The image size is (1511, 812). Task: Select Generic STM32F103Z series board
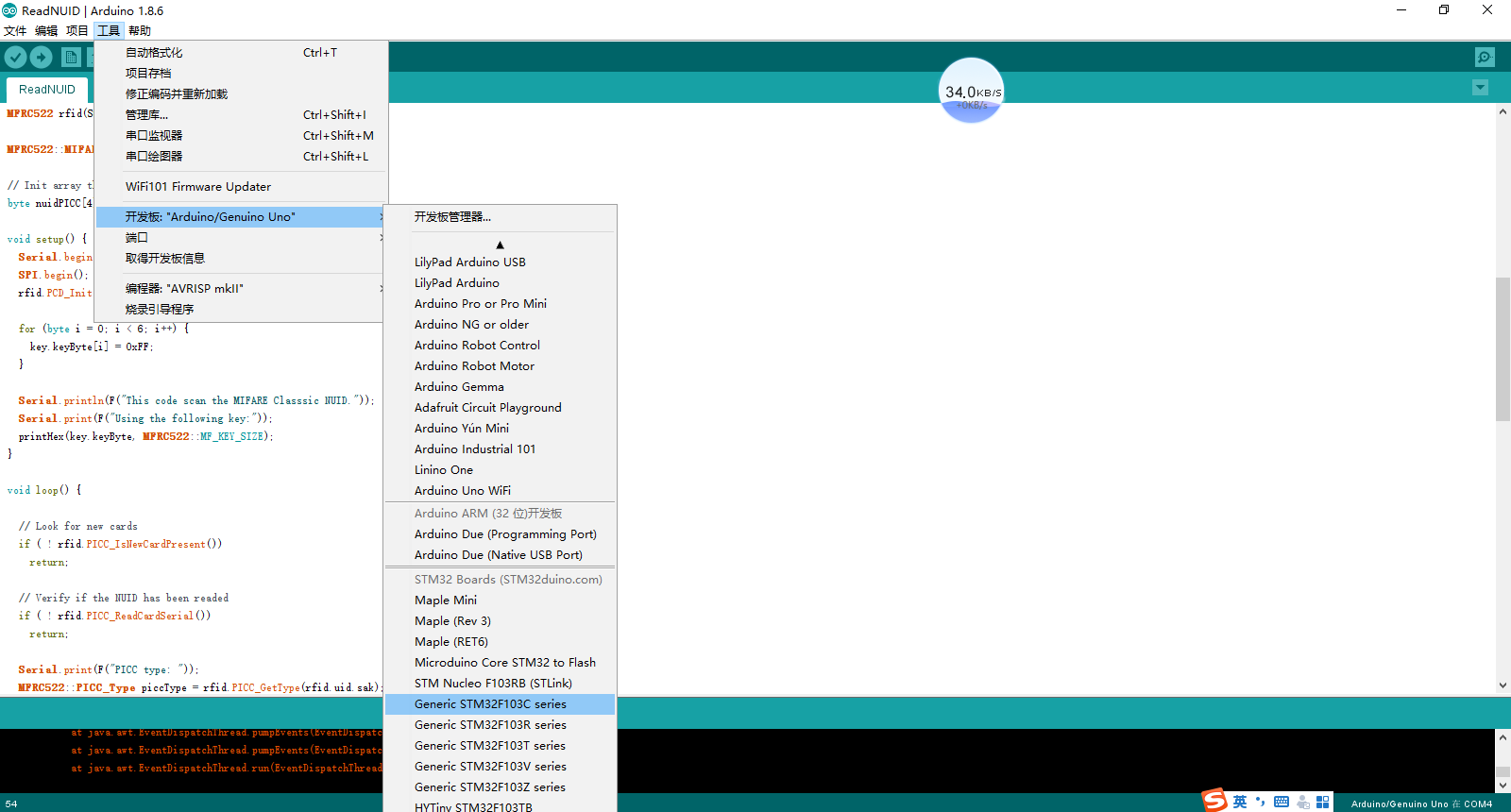click(x=500, y=787)
